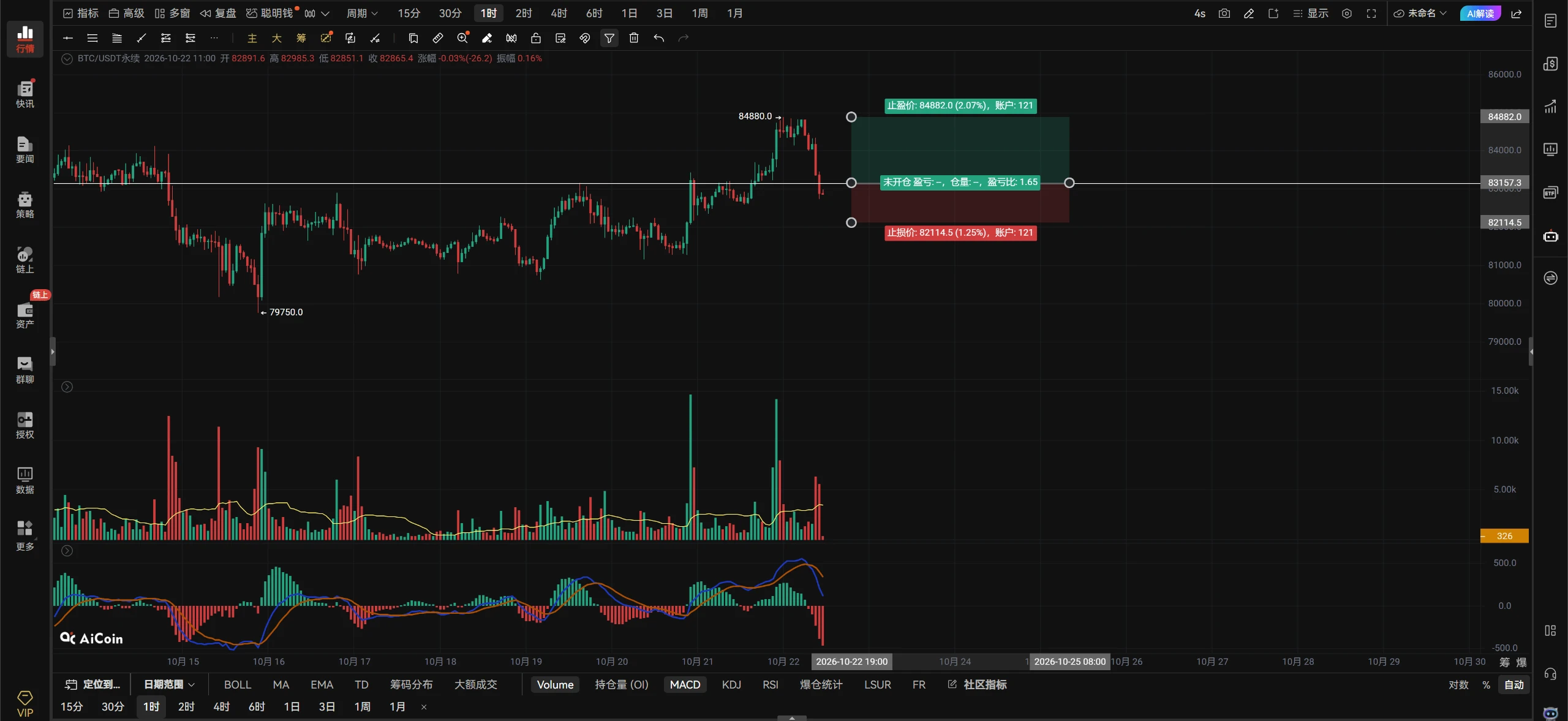Click the trash delete drawings icon

click(634, 38)
